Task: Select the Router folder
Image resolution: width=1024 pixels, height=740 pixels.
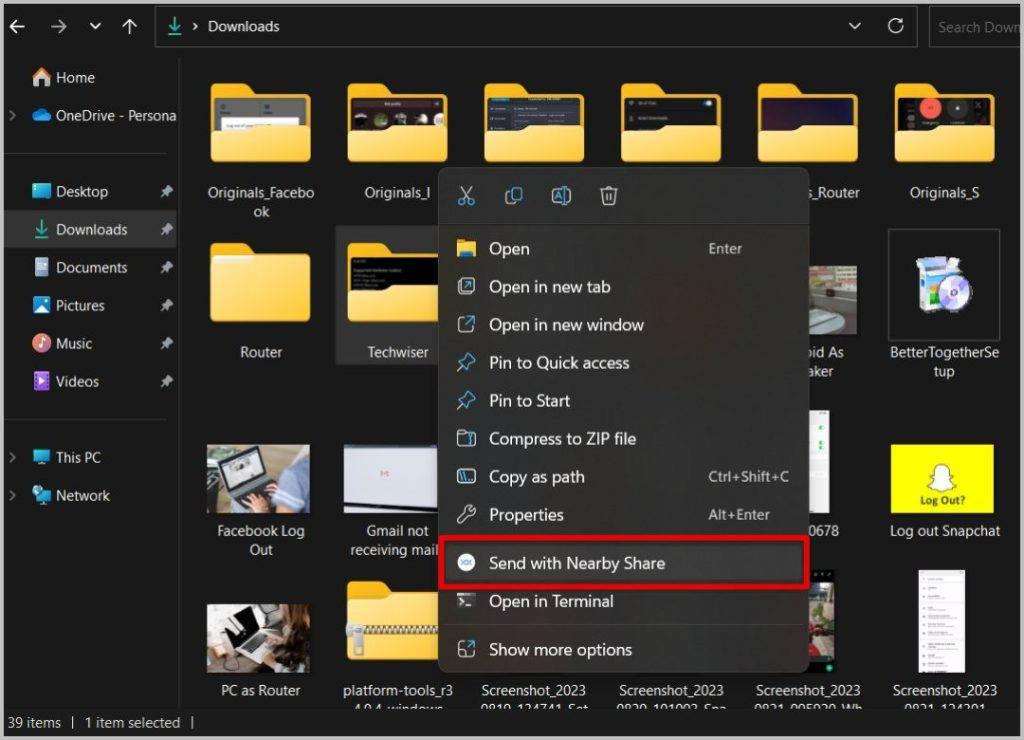Action: pos(261,300)
